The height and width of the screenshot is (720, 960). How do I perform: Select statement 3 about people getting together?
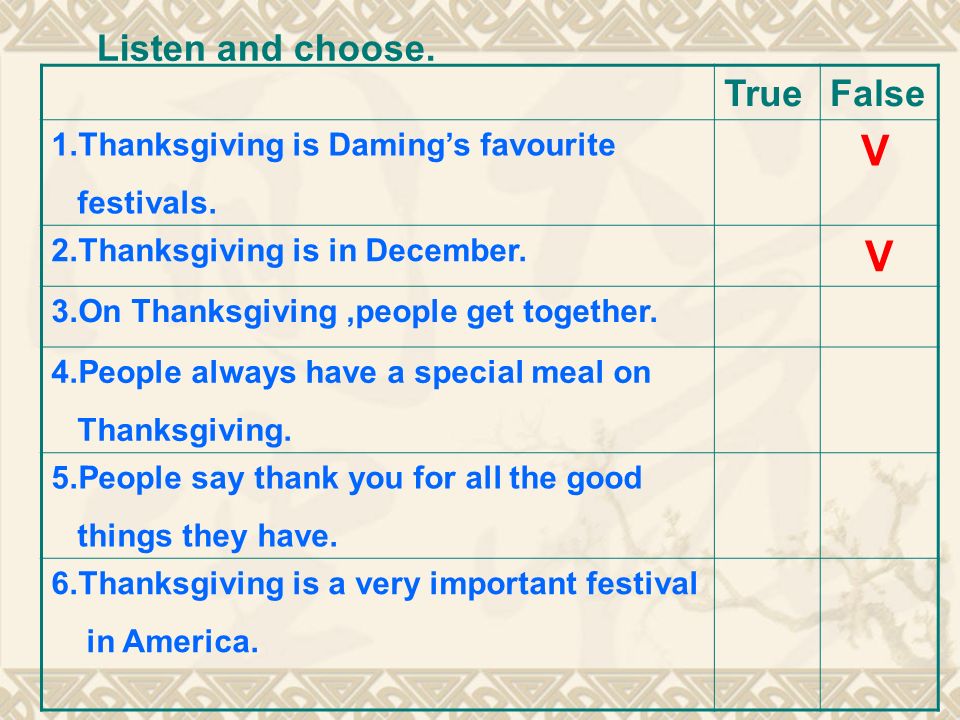pyautogui.click(x=354, y=312)
